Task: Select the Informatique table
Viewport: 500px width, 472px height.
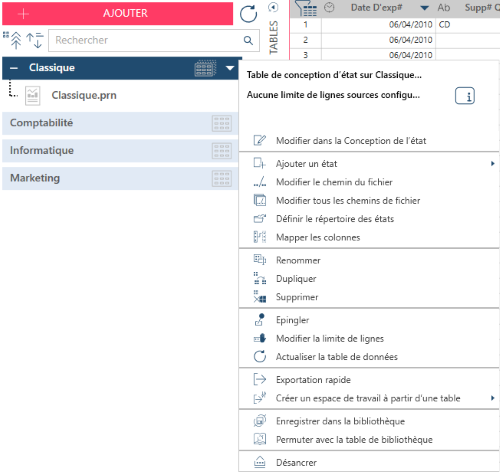Action: coord(120,151)
